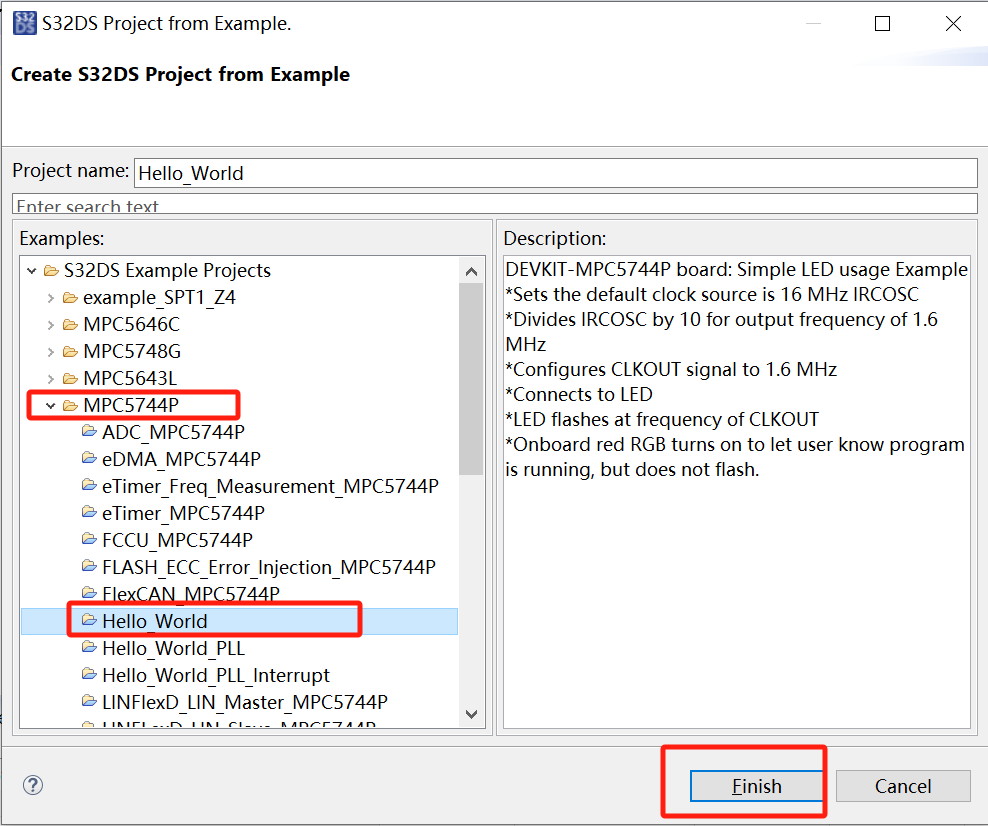988x826 pixels.
Task: Click folder icon of FLASH_ECC_Error_Injection_MPC5744P
Action: tap(89, 566)
